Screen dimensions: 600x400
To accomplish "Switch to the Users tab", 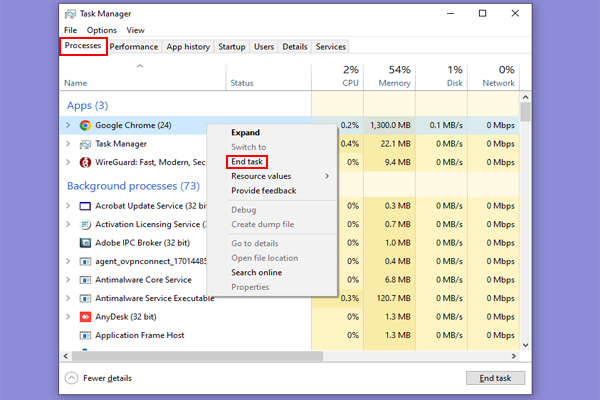I will coord(264,47).
